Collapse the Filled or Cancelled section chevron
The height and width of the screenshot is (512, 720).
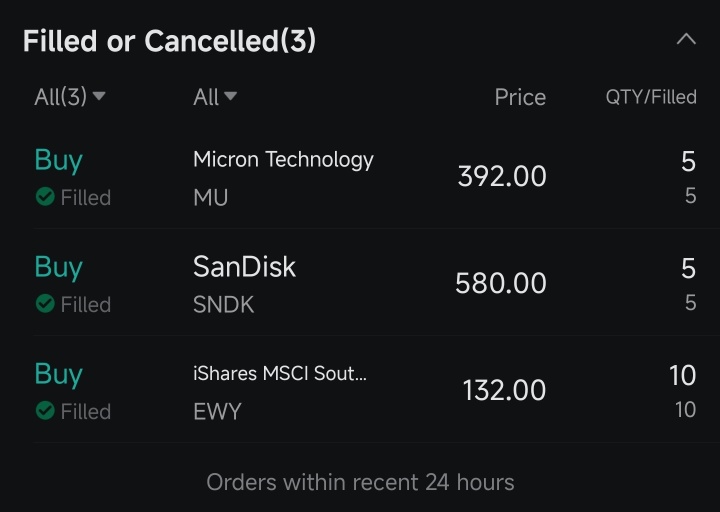(x=686, y=39)
